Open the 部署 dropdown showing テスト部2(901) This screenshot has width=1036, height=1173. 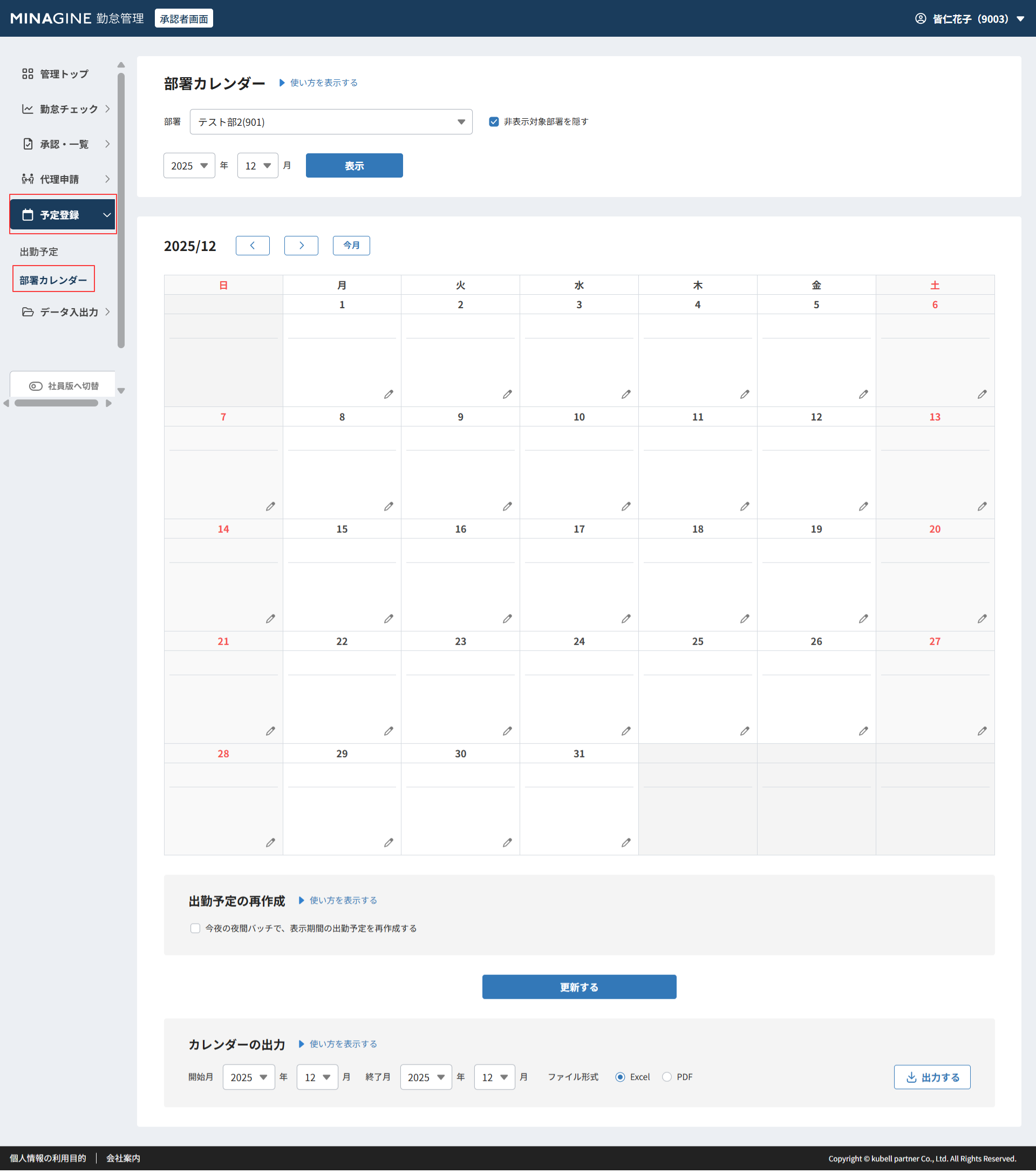[331, 121]
